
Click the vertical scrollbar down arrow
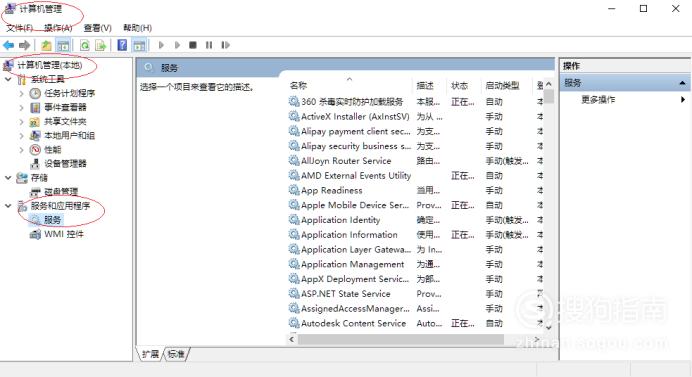[549, 328]
